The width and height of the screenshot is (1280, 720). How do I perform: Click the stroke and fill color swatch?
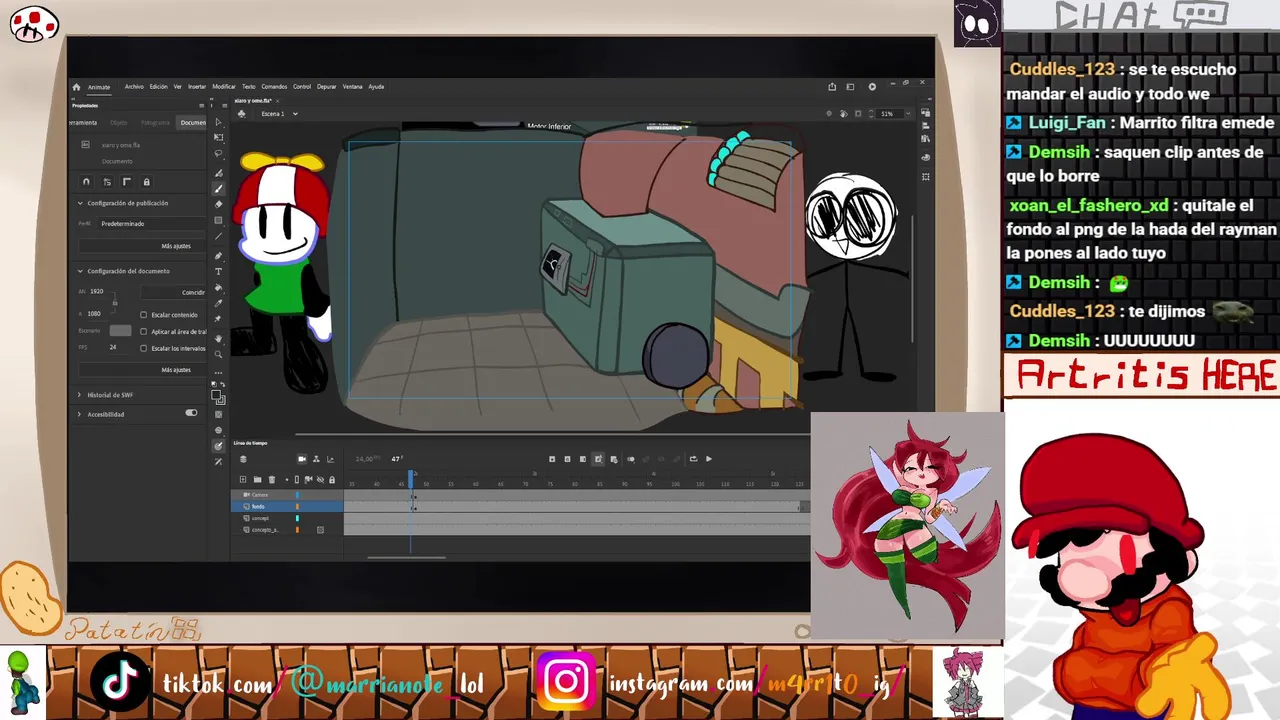tap(219, 396)
